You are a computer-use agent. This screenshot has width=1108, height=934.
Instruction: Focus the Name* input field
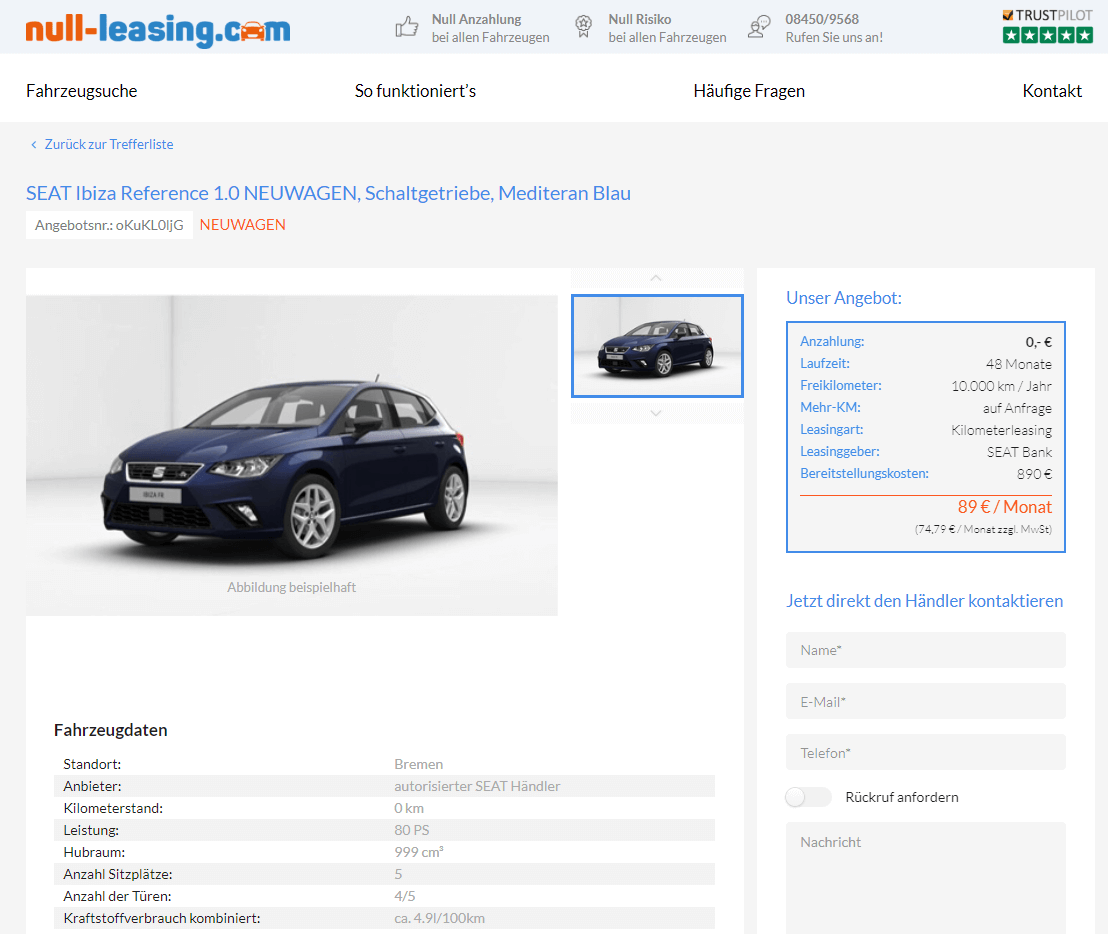[926, 650]
